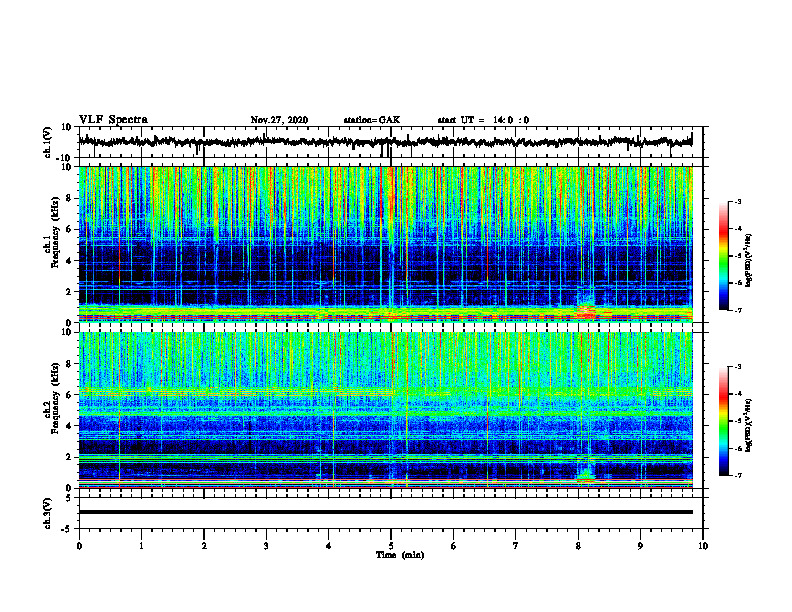
Task: Click the "station=GAK" label
Action: pyautogui.click(x=372, y=120)
